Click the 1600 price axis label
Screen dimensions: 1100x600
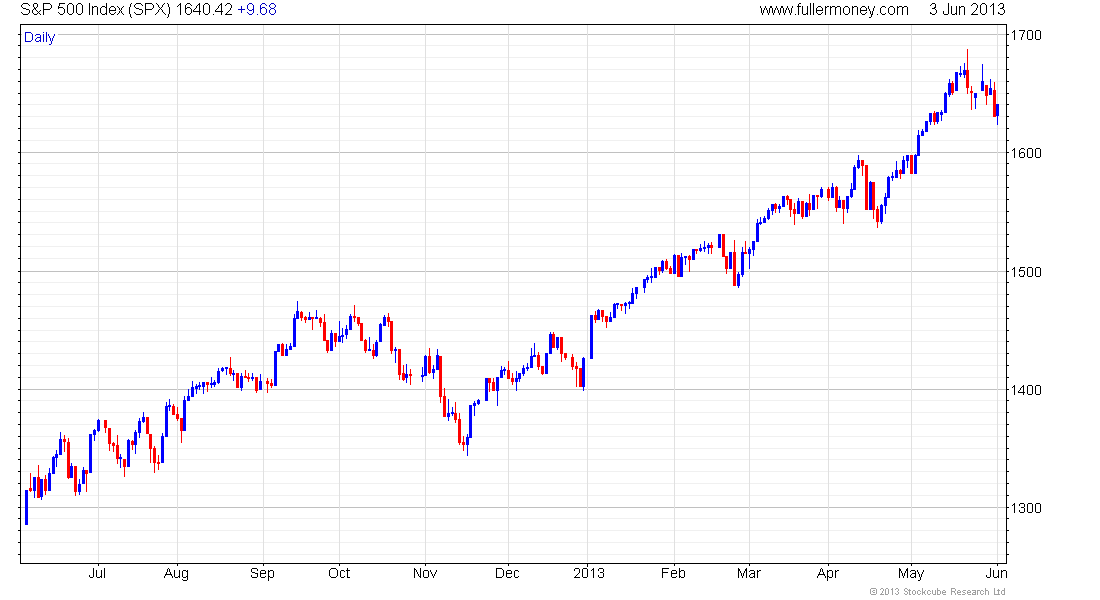pyautogui.click(x=1026, y=153)
